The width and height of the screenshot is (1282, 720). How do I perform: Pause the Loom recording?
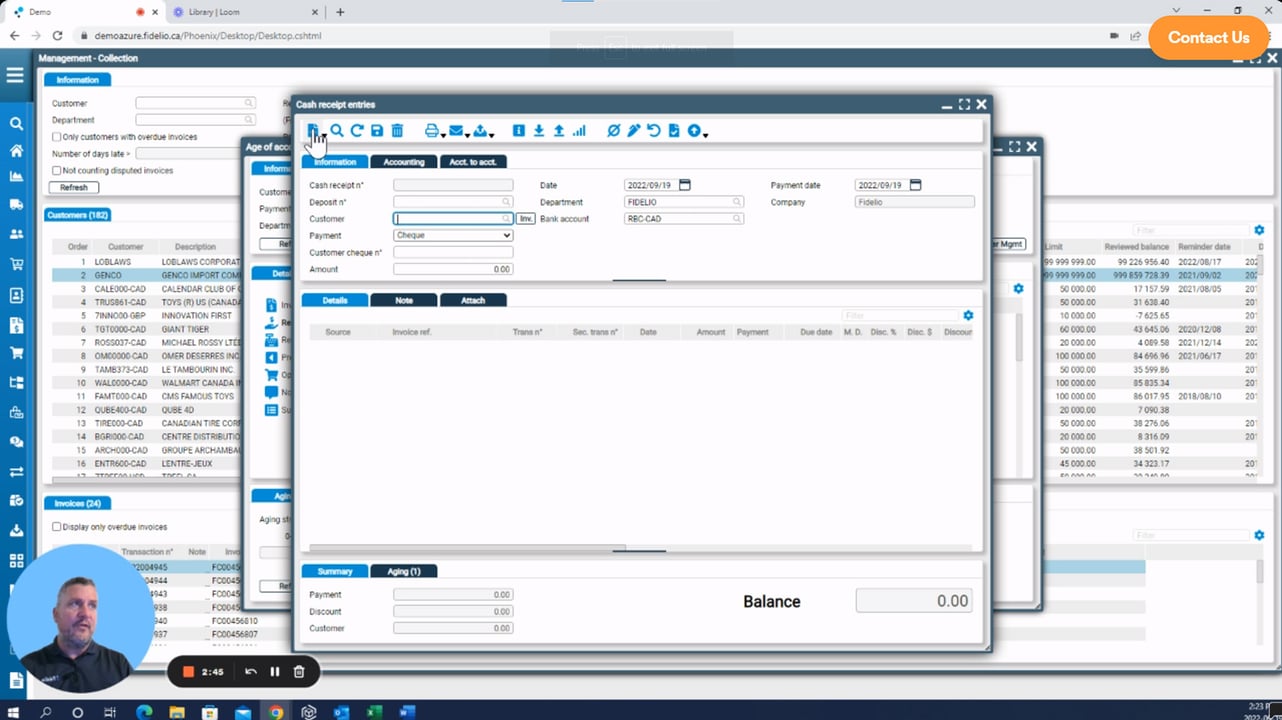pyautogui.click(x=275, y=672)
